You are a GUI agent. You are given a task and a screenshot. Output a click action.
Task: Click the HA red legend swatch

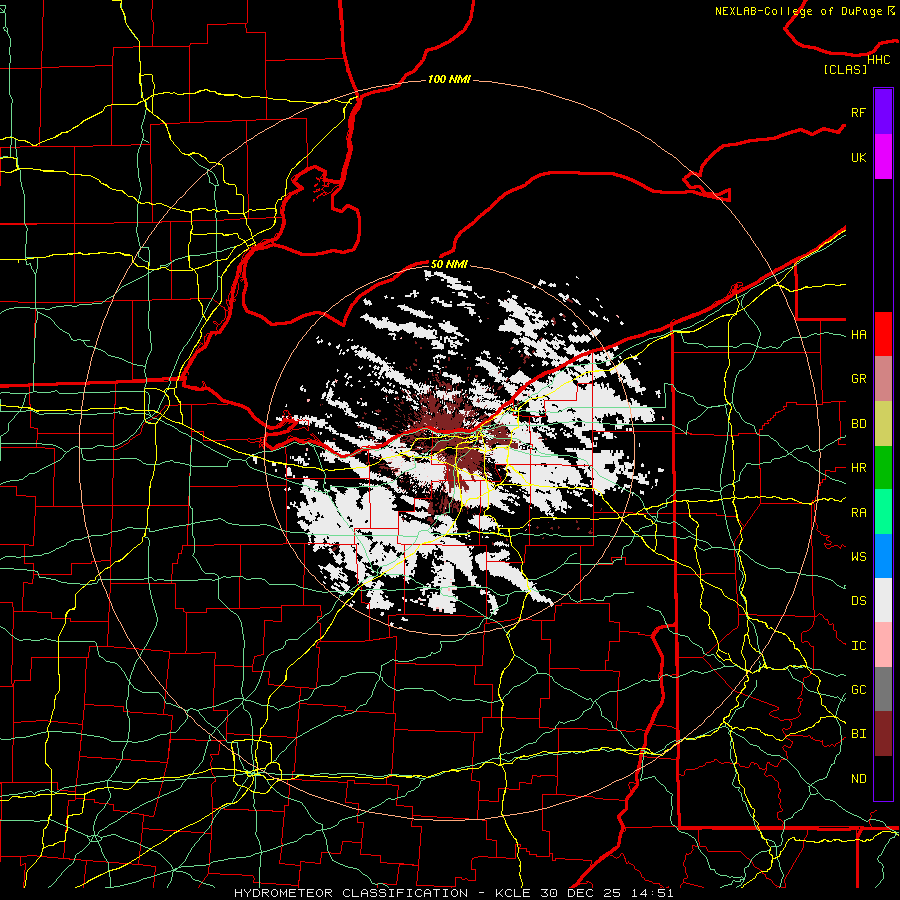883,334
